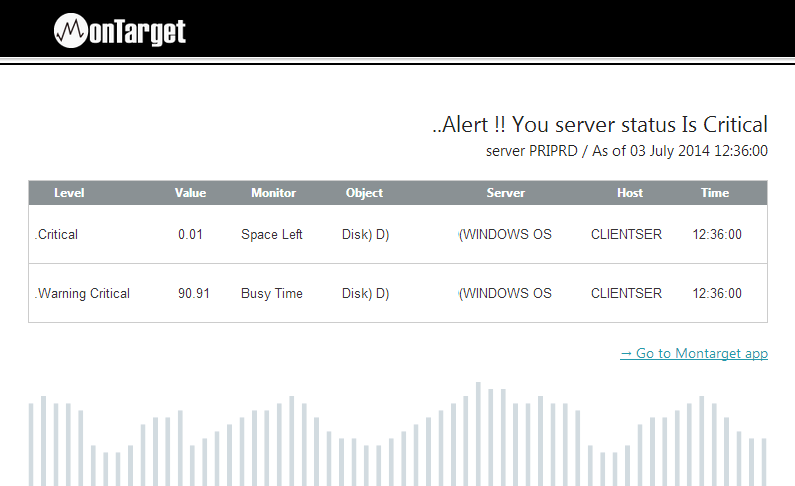
Task: Click the tallest bar in the chart
Action: click(478, 434)
